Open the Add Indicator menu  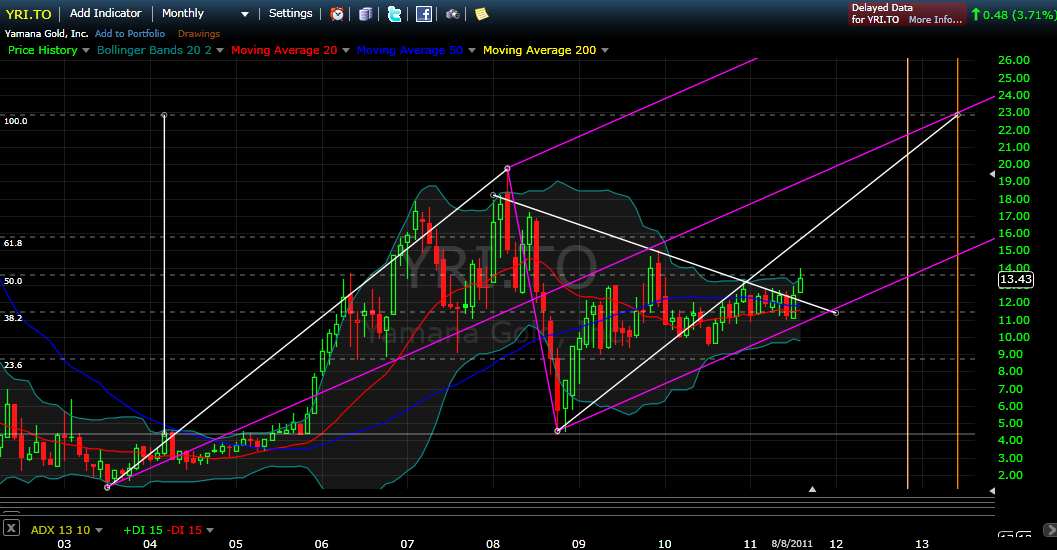(106, 13)
